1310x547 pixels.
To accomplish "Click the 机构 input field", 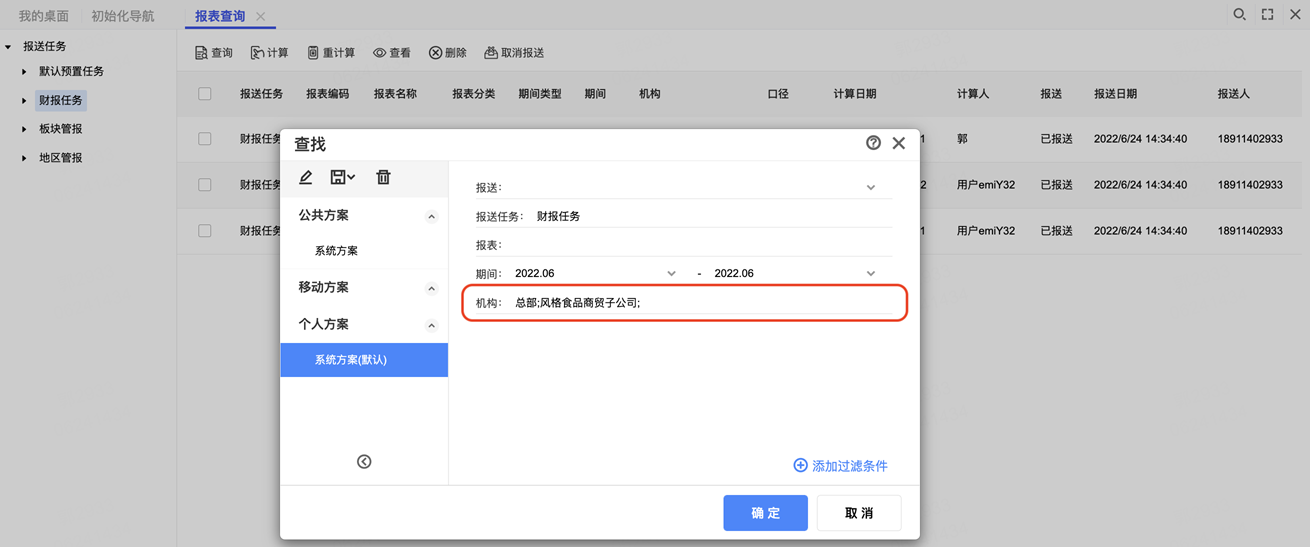I will pyautogui.click(x=700, y=302).
